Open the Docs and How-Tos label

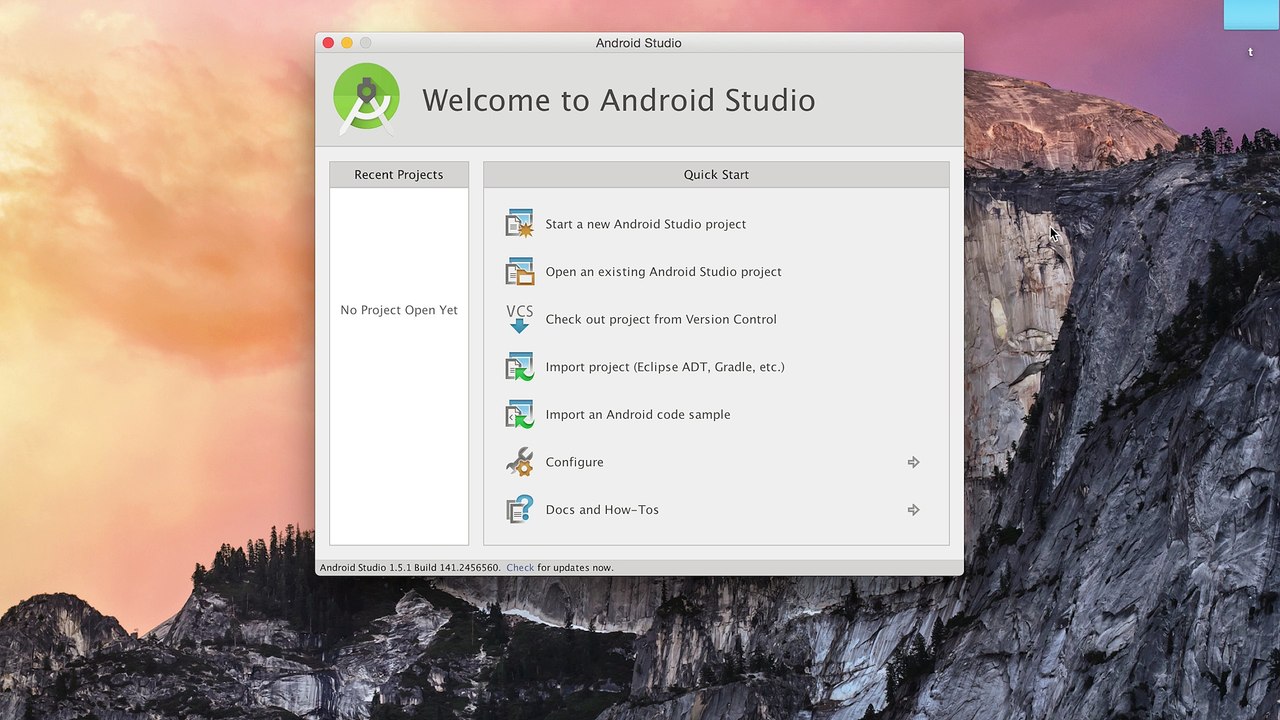pyautogui.click(x=602, y=510)
